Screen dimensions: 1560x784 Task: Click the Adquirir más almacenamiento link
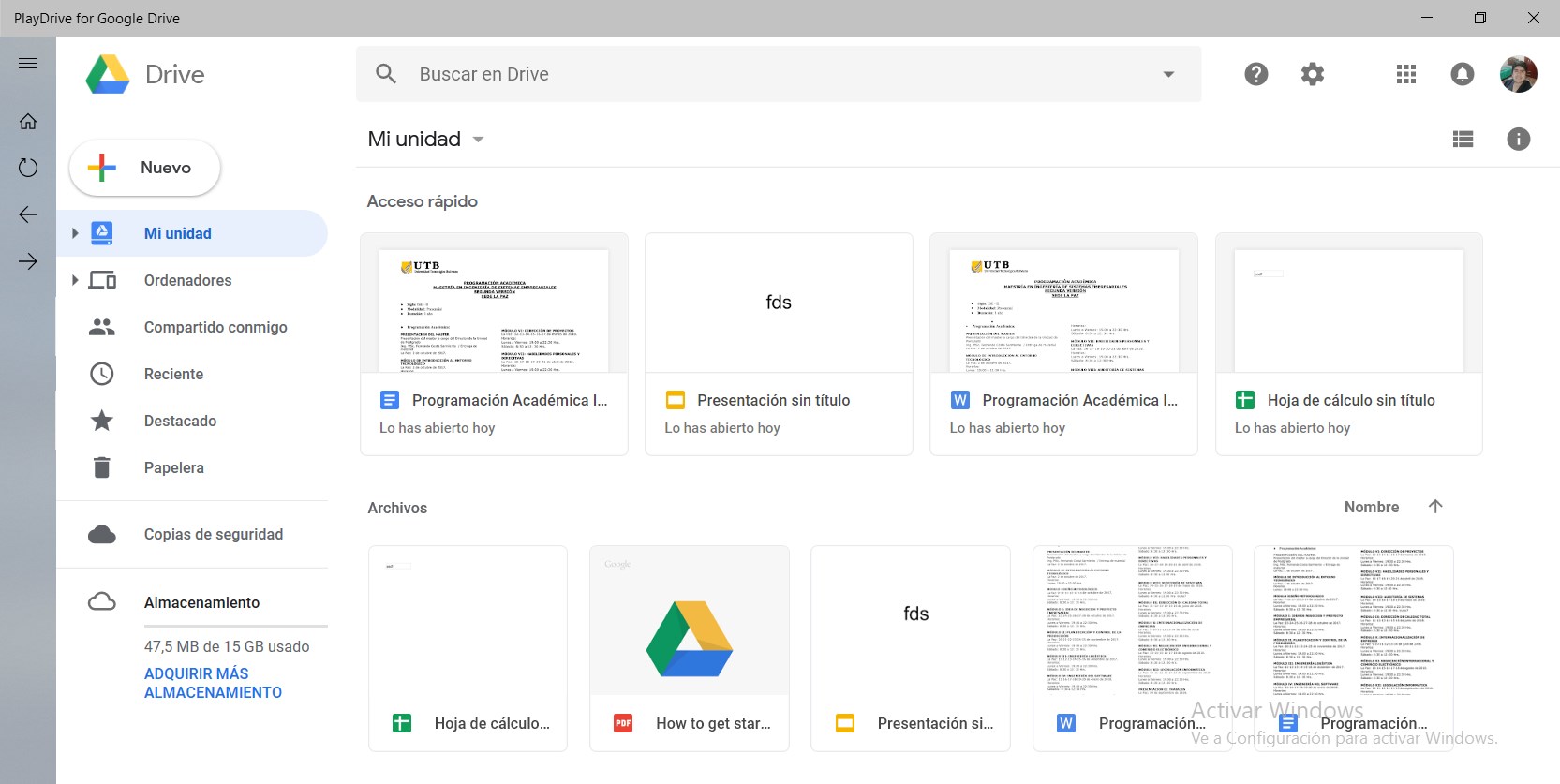coord(213,683)
